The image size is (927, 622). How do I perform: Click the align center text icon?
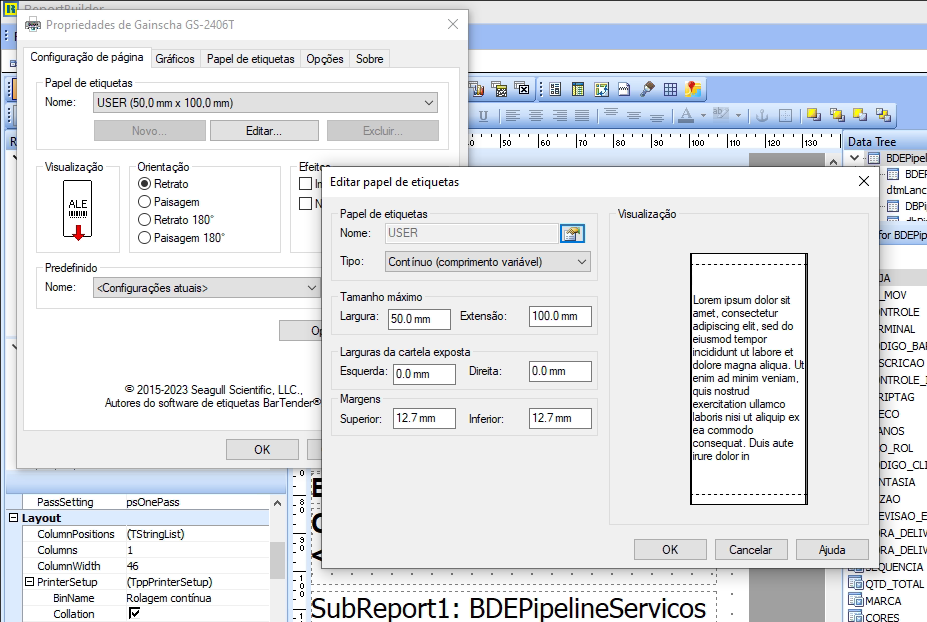coord(536,116)
